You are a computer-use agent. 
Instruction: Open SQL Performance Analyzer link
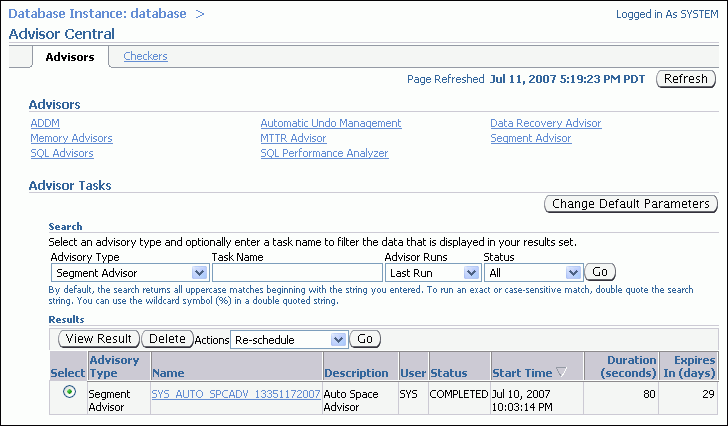pyautogui.click(x=324, y=153)
